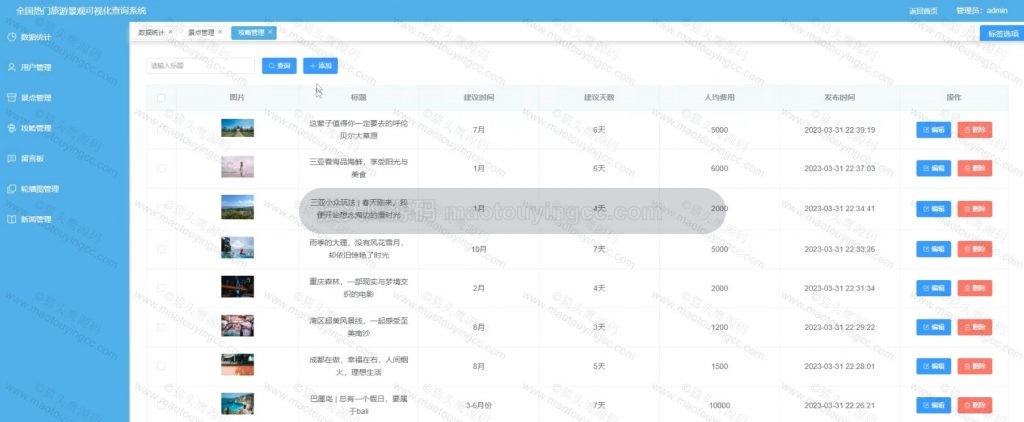Open the 三亚看海品海鲜 thumbnail image
The image size is (1024, 422).
[x=237, y=167]
